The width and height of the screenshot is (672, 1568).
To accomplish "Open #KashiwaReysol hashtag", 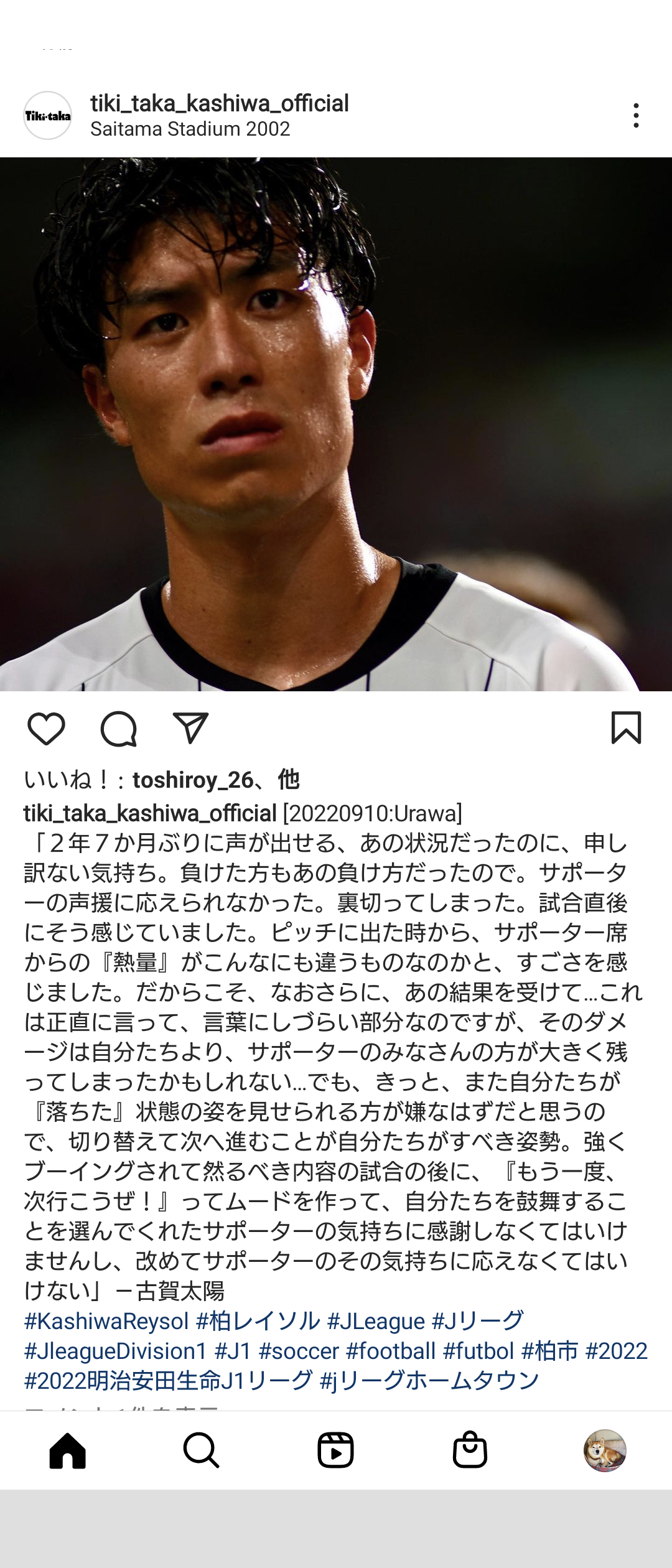I will 106,1321.
